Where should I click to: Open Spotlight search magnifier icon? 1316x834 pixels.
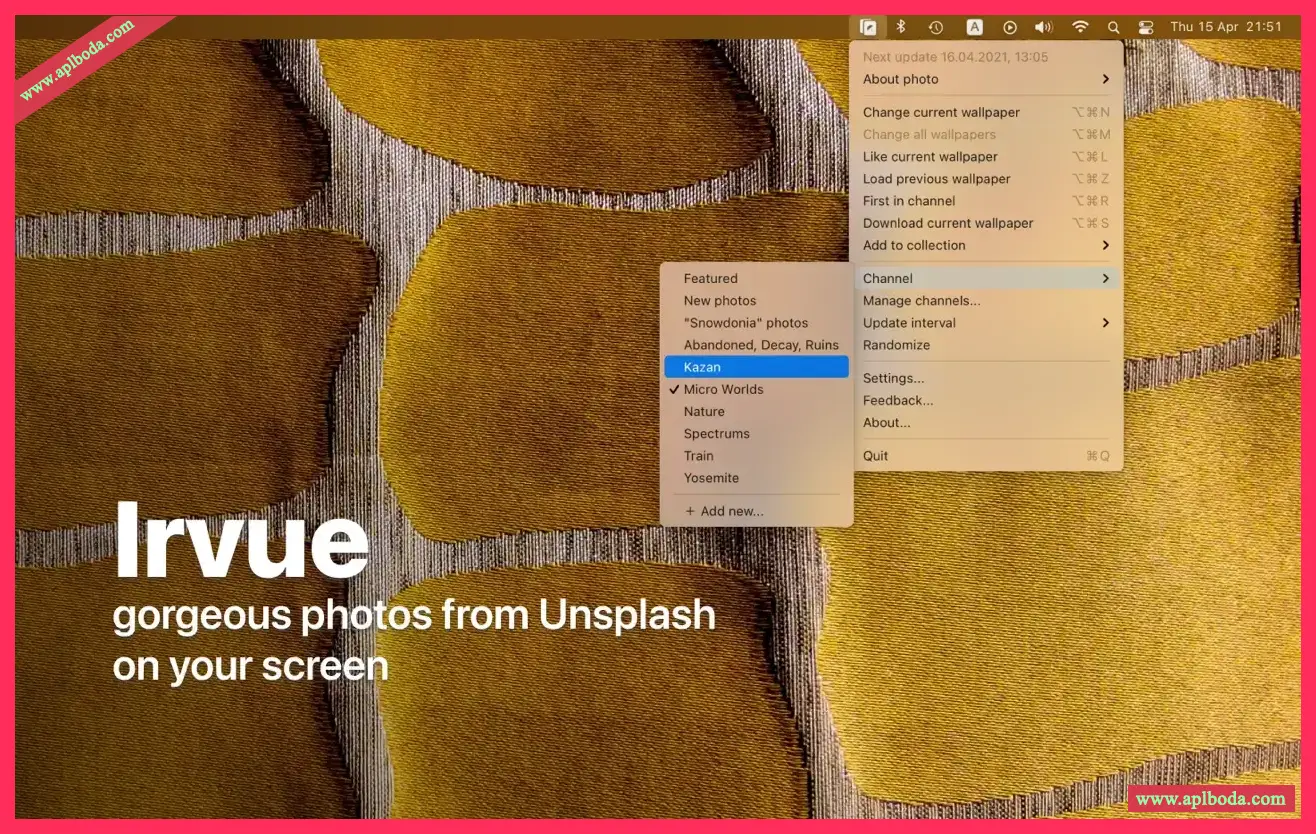point(1113,28)
